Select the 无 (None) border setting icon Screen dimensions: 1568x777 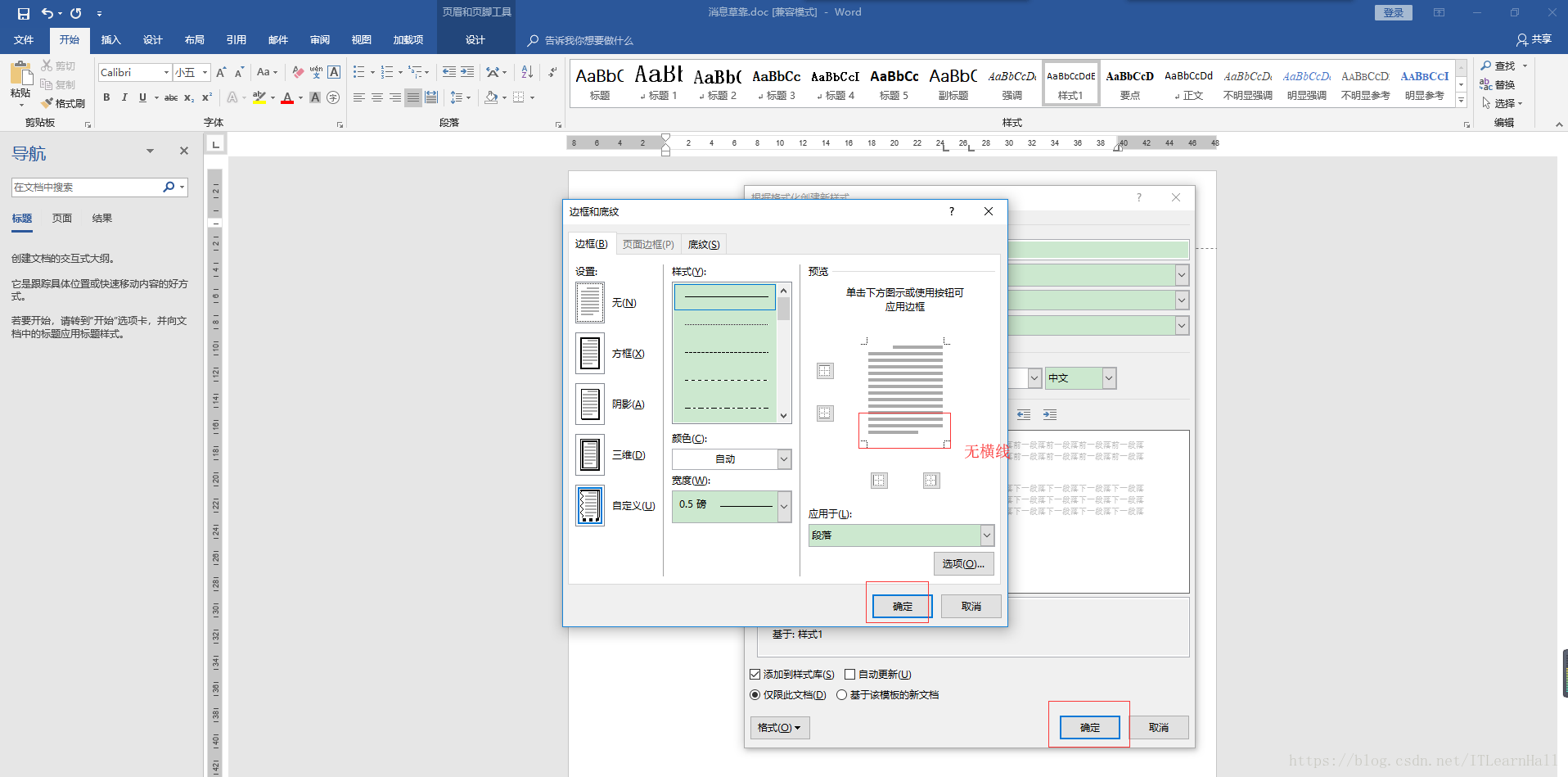pyautogui.click(x=590, y=303)
